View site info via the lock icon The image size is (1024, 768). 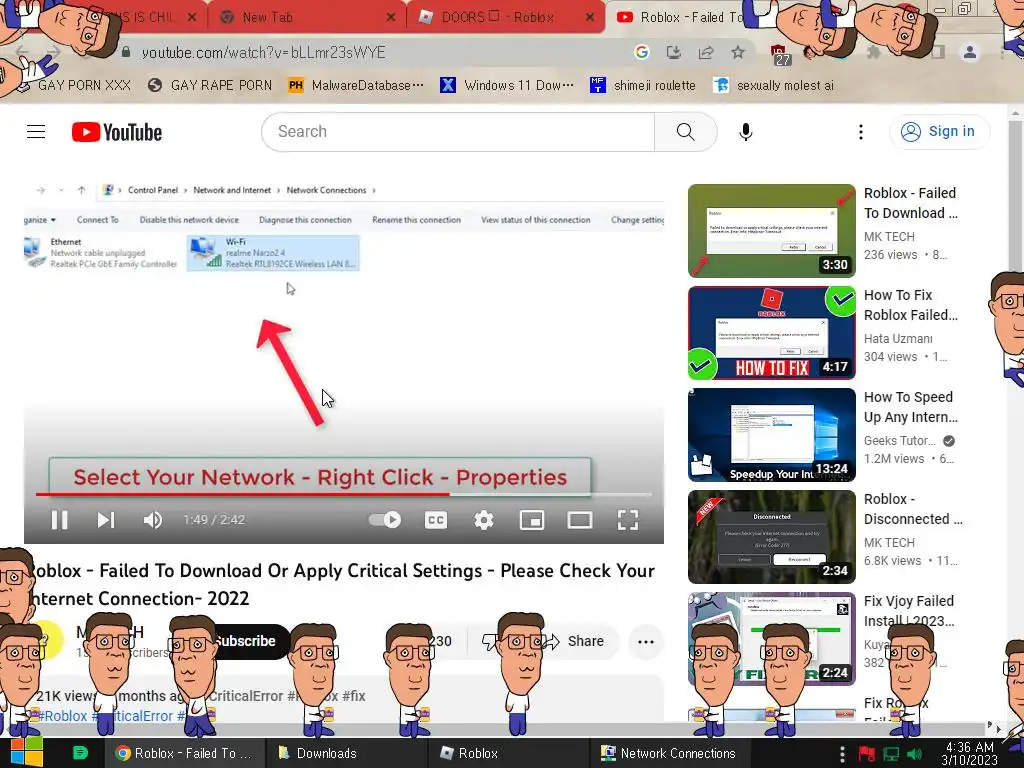pos(126,52)
